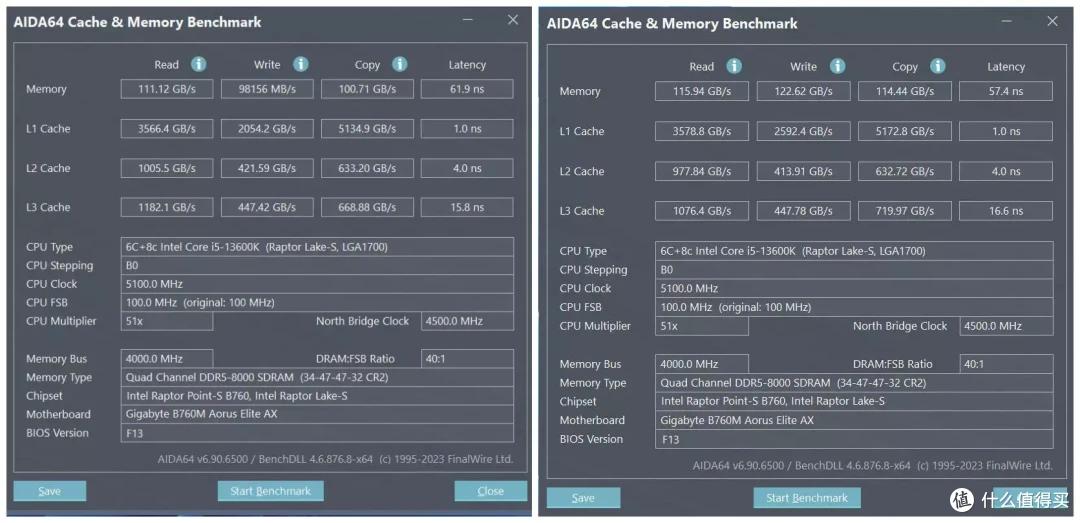Select L1 Cache write value 2054.2 GB/s

[267, 128]
